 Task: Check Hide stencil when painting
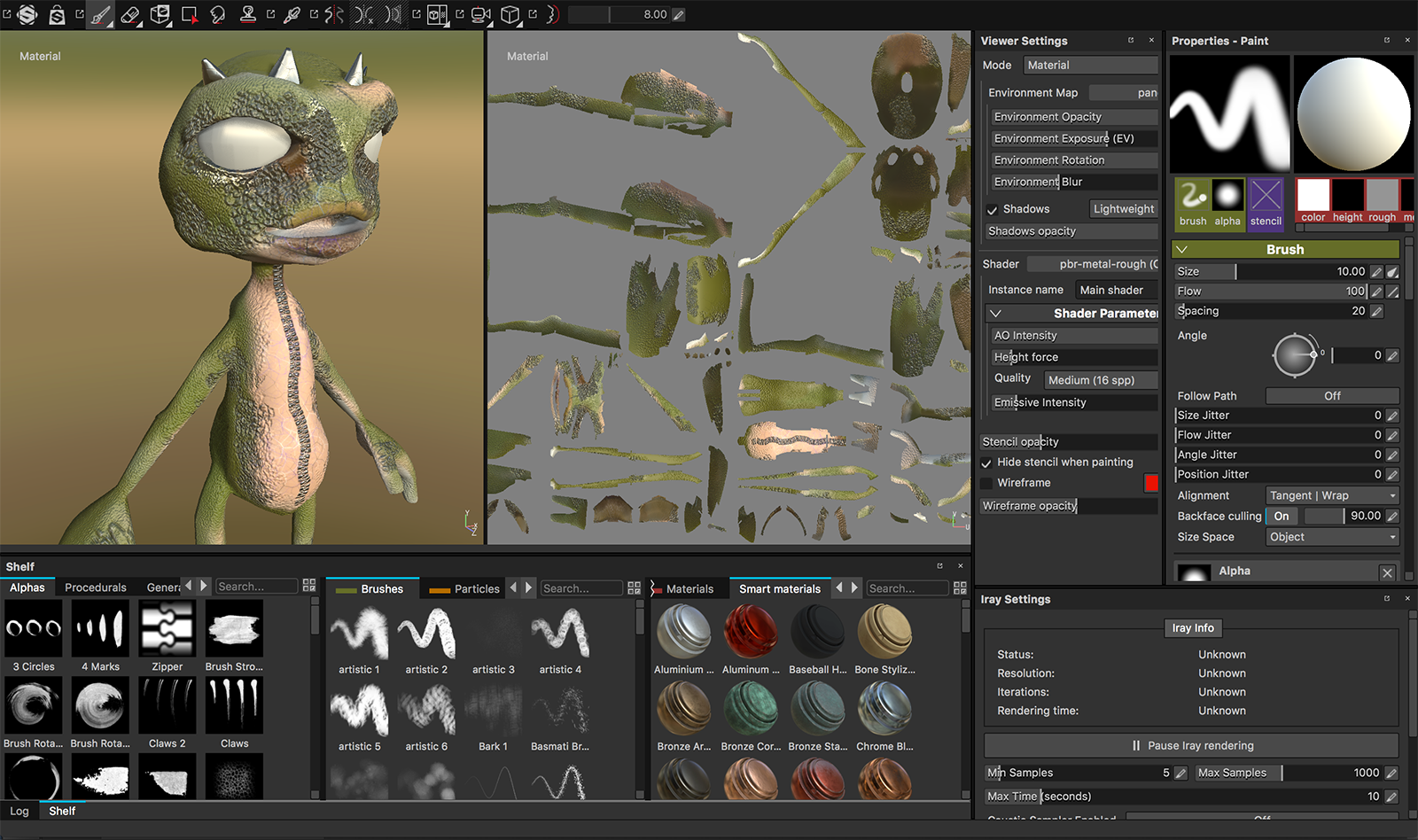pos(986,462)
